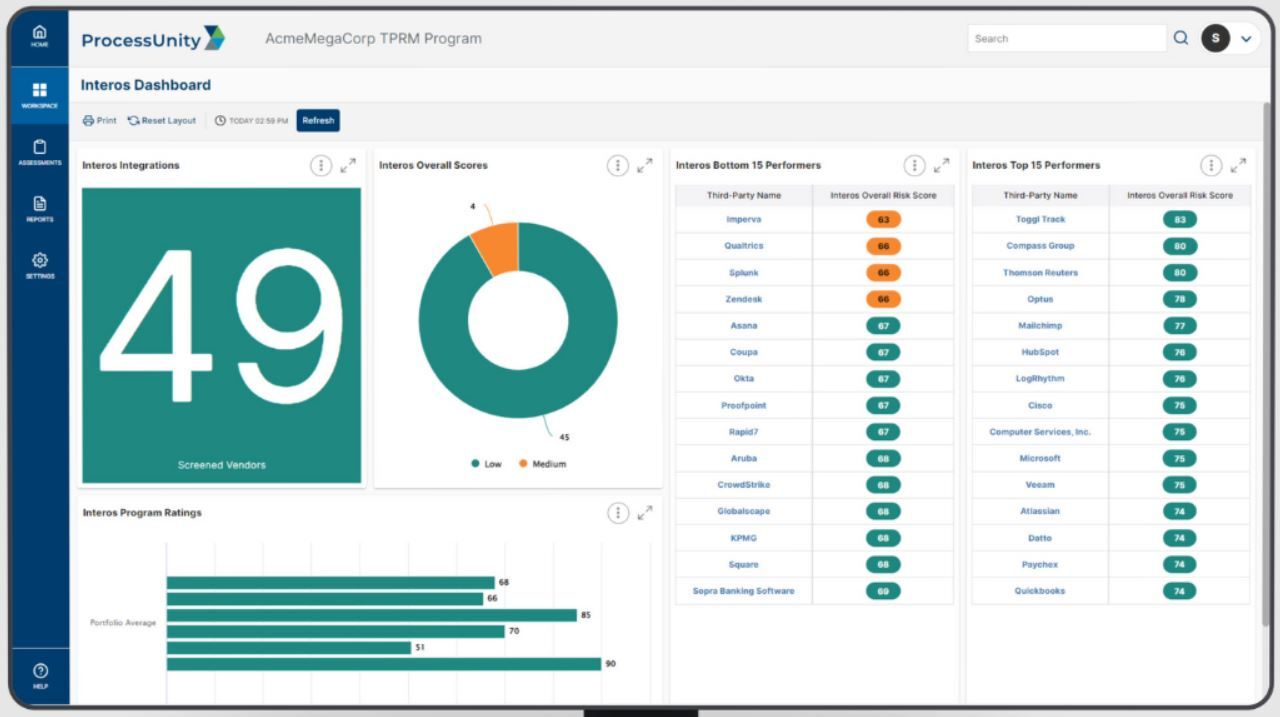Open user account dropdown arrow
Screen dimensions: 1280x717
coord(1246,38)
